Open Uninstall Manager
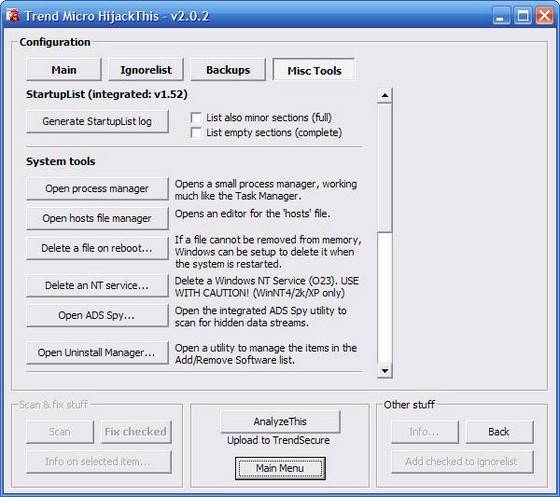Screen dimensions: 560x497 point(97,353)
